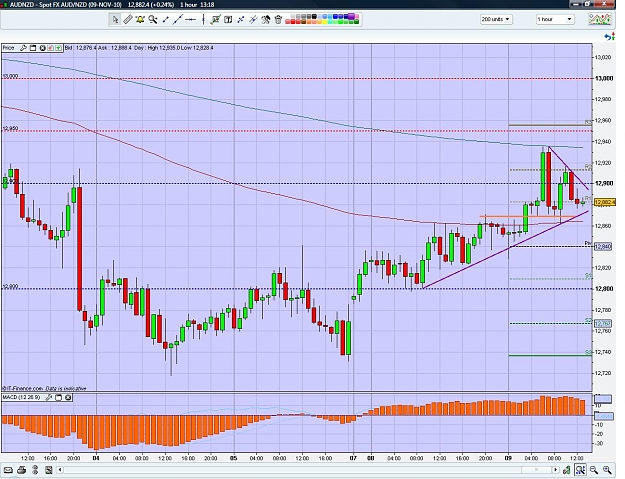Open the alert bell tool
Image resolution: width=625 pixels, height=479 pixels.
coord(140,19)
